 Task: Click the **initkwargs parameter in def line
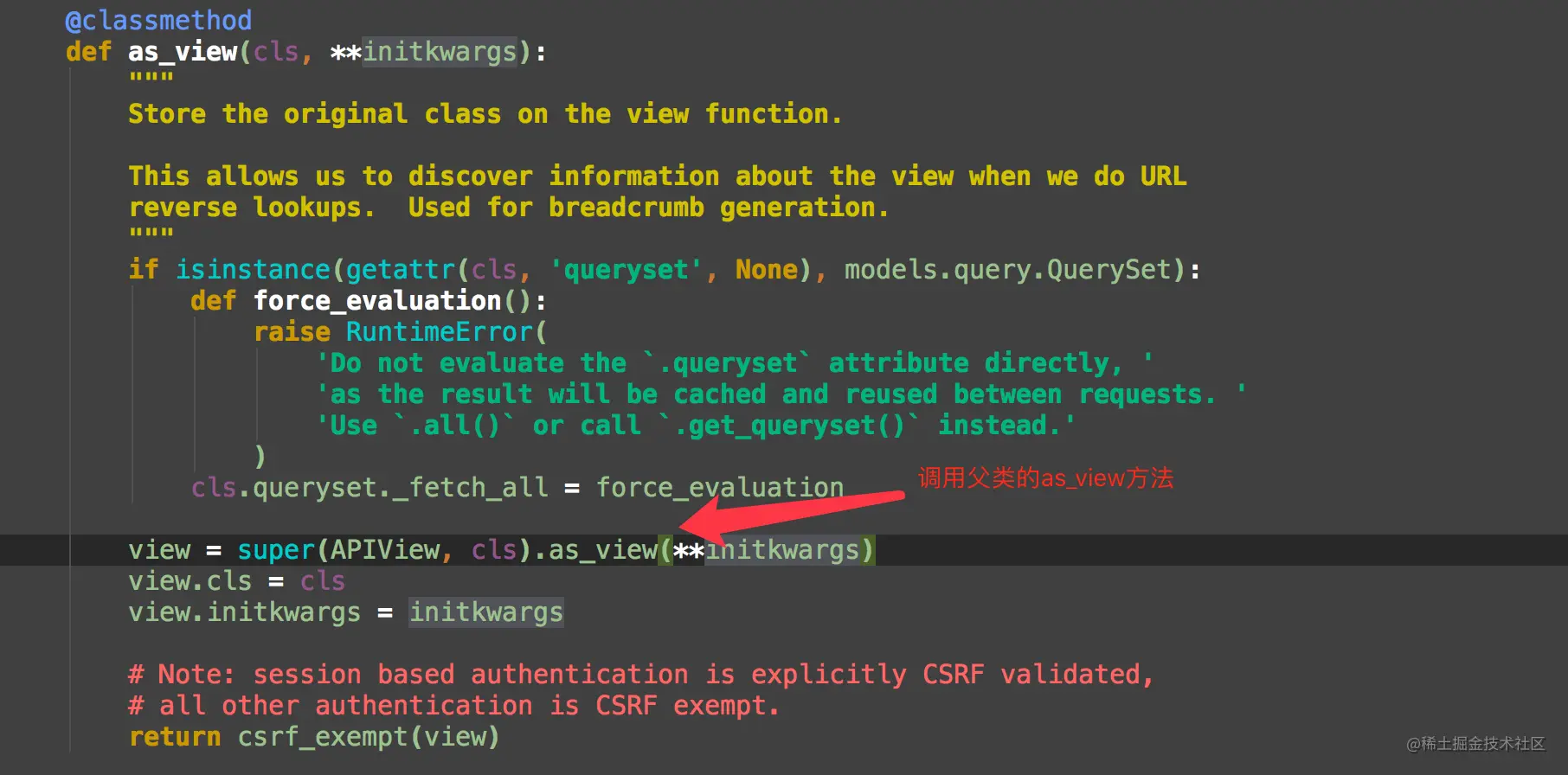[x=424, y=52]
